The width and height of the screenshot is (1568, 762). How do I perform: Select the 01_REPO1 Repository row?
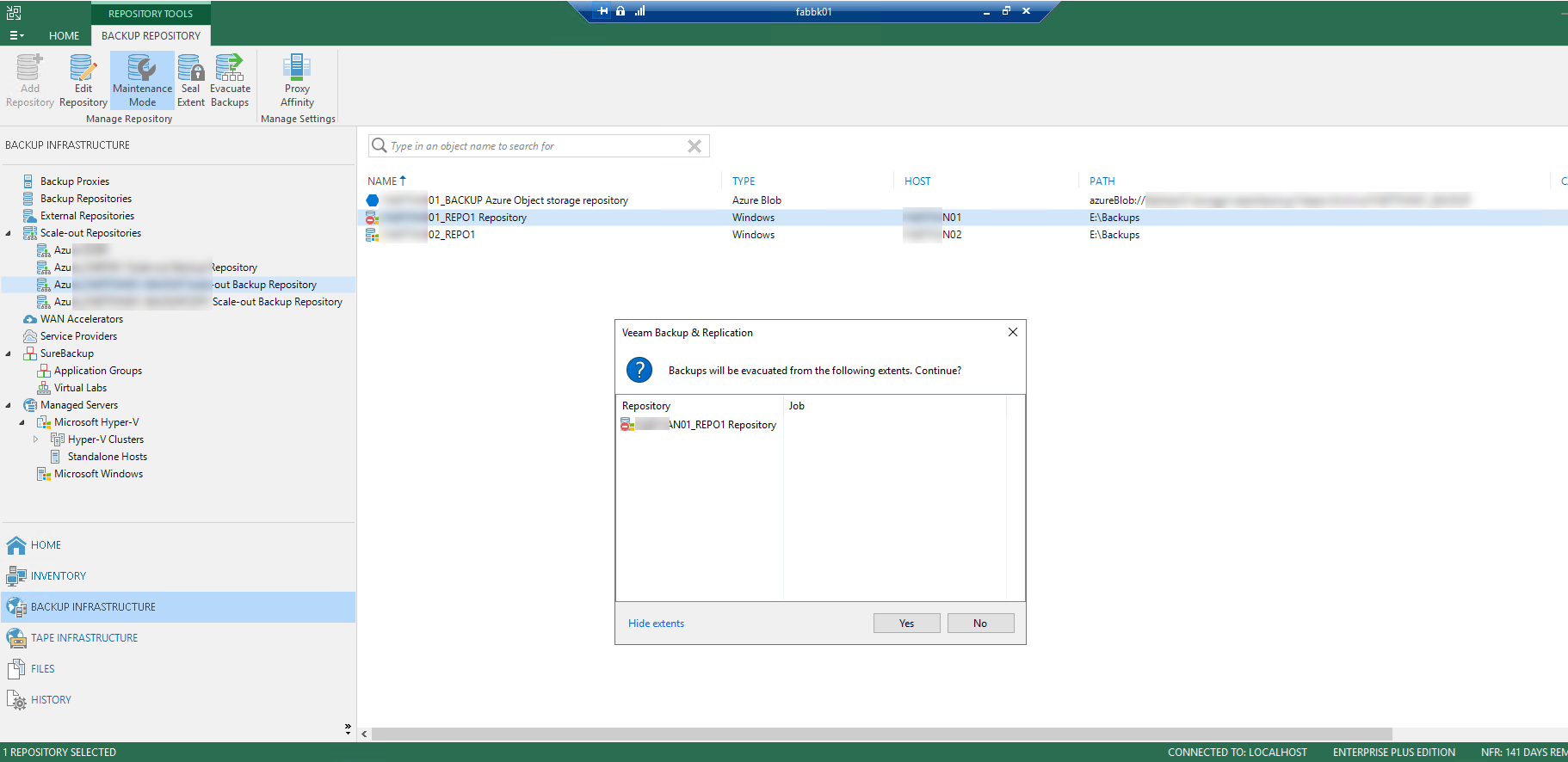coord(962,218)
